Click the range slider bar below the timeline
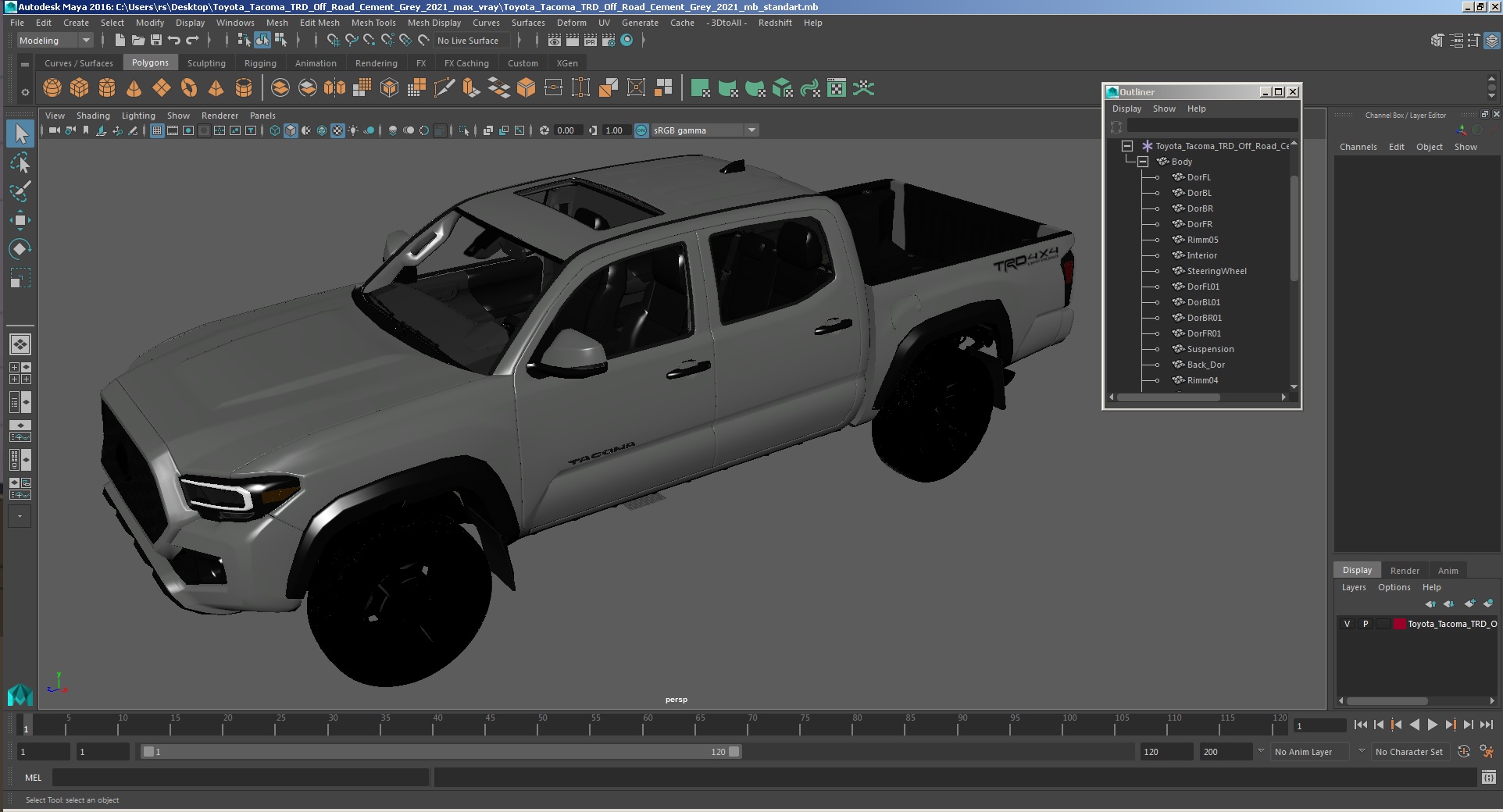The height and width of the screenshot is (812, 1503). (x=441, y=752)
